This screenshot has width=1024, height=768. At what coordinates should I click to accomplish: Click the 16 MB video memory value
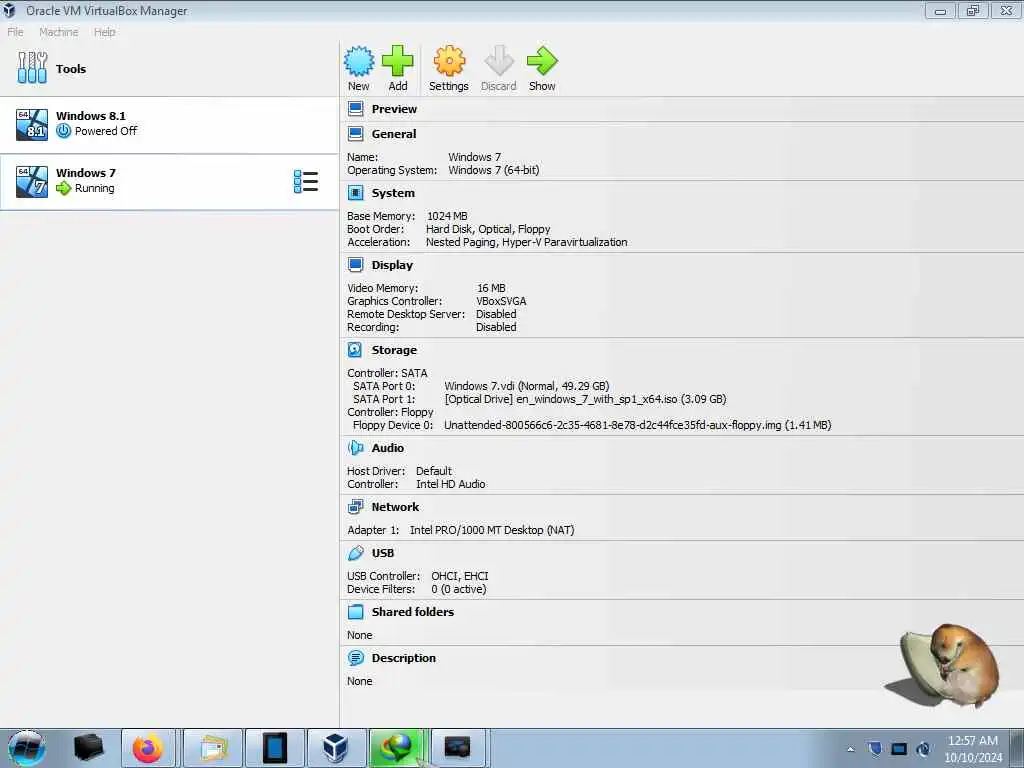tap(491, 288)
